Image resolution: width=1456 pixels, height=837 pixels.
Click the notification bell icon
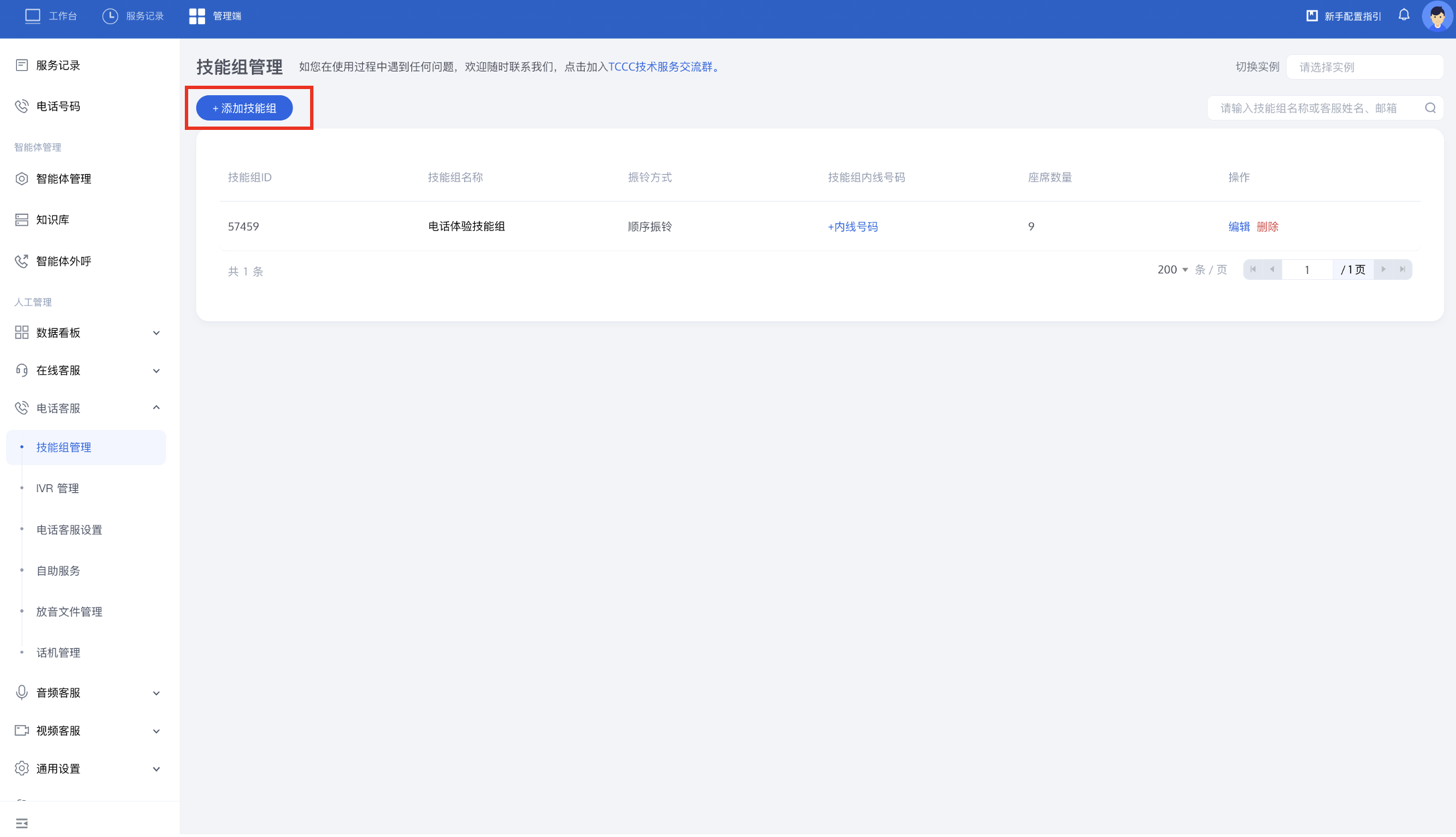1404,15
